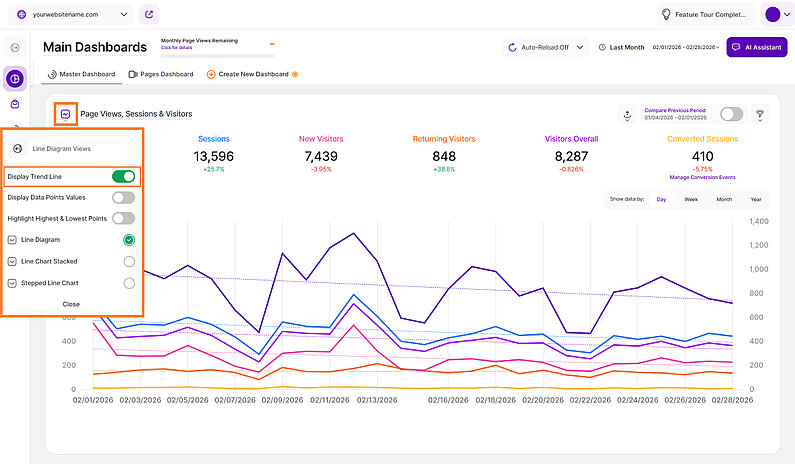Click the back arrow in Line Diagram Views

point(17,148)
